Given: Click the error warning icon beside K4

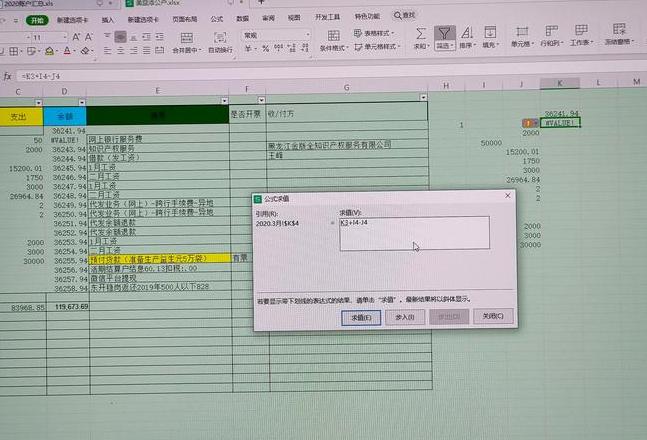Looking at the screenshot, I should [529, 123].
